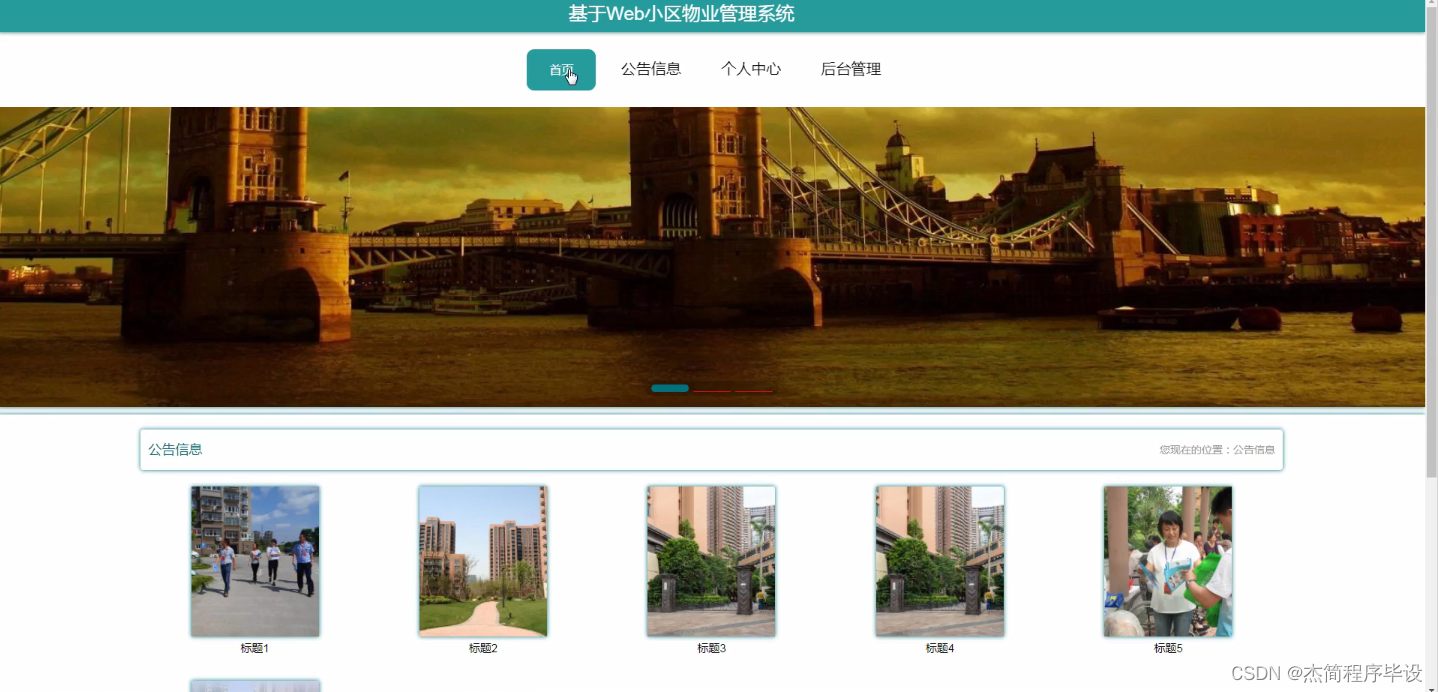1438x692 pixels.
Task: Click the 公告信息 panel heading
Action: click(x=175, y=449)
